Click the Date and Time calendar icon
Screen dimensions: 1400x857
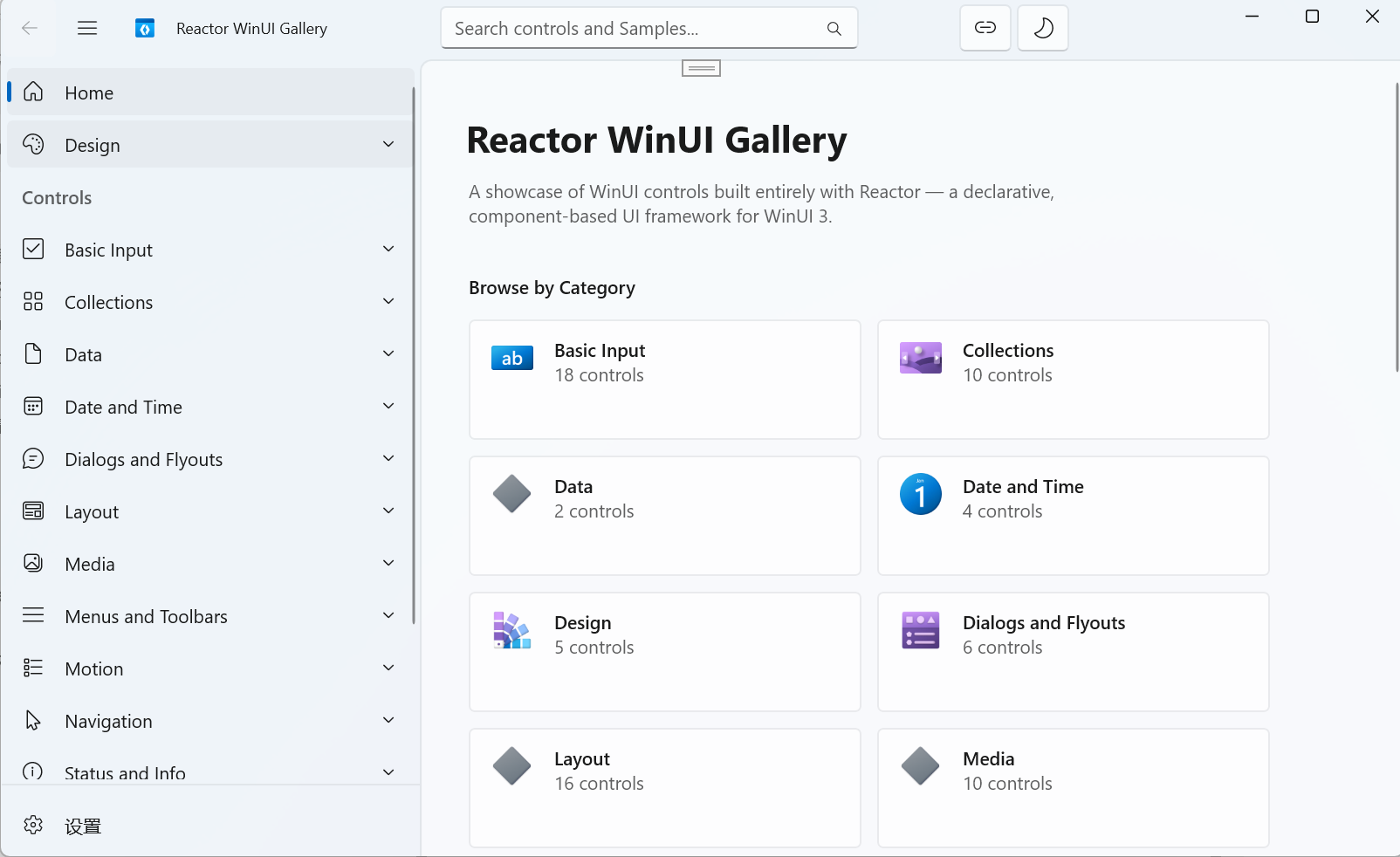tap(33, 406)
